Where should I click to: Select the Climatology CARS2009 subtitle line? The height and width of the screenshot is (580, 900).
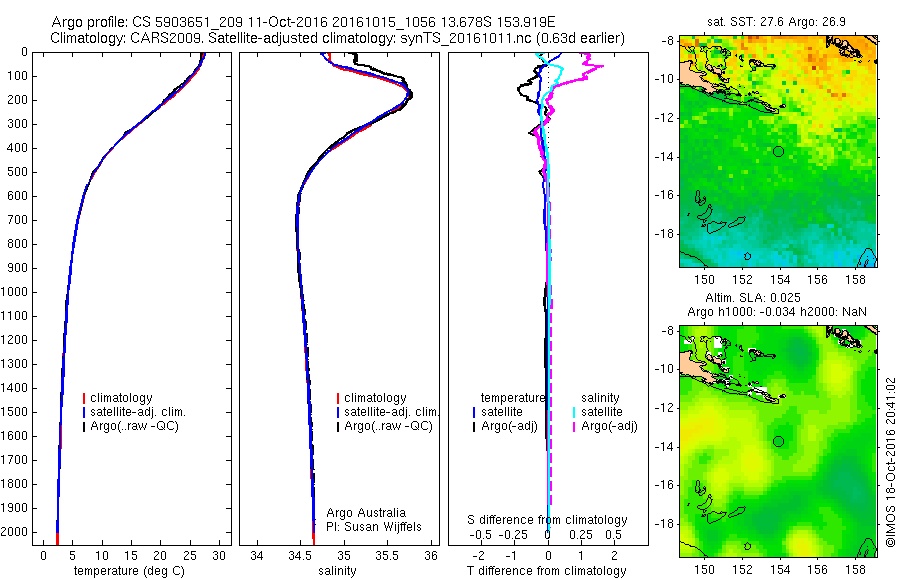(x=338, y=38)
